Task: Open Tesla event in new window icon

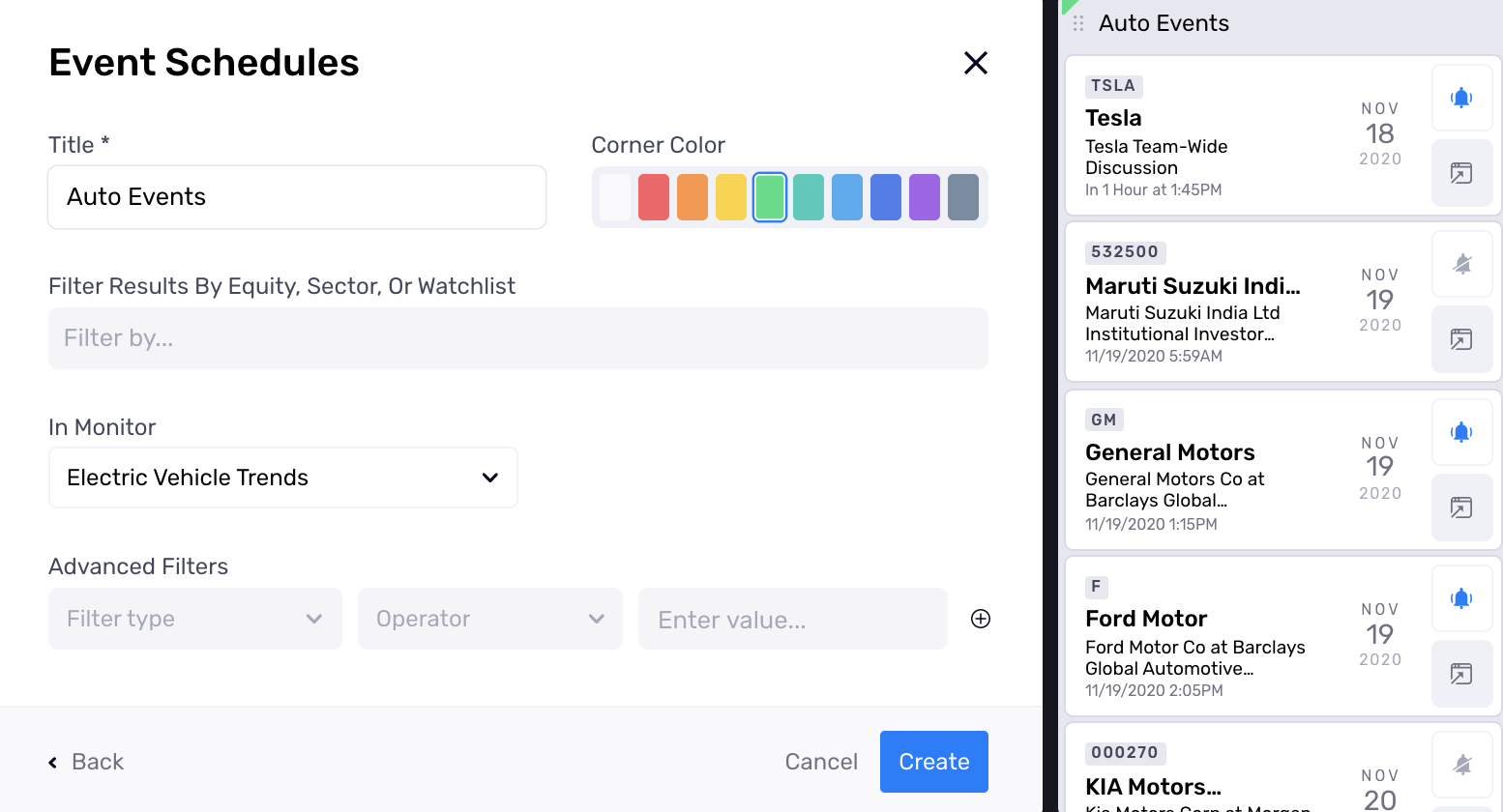Action: coord(1461,173)
